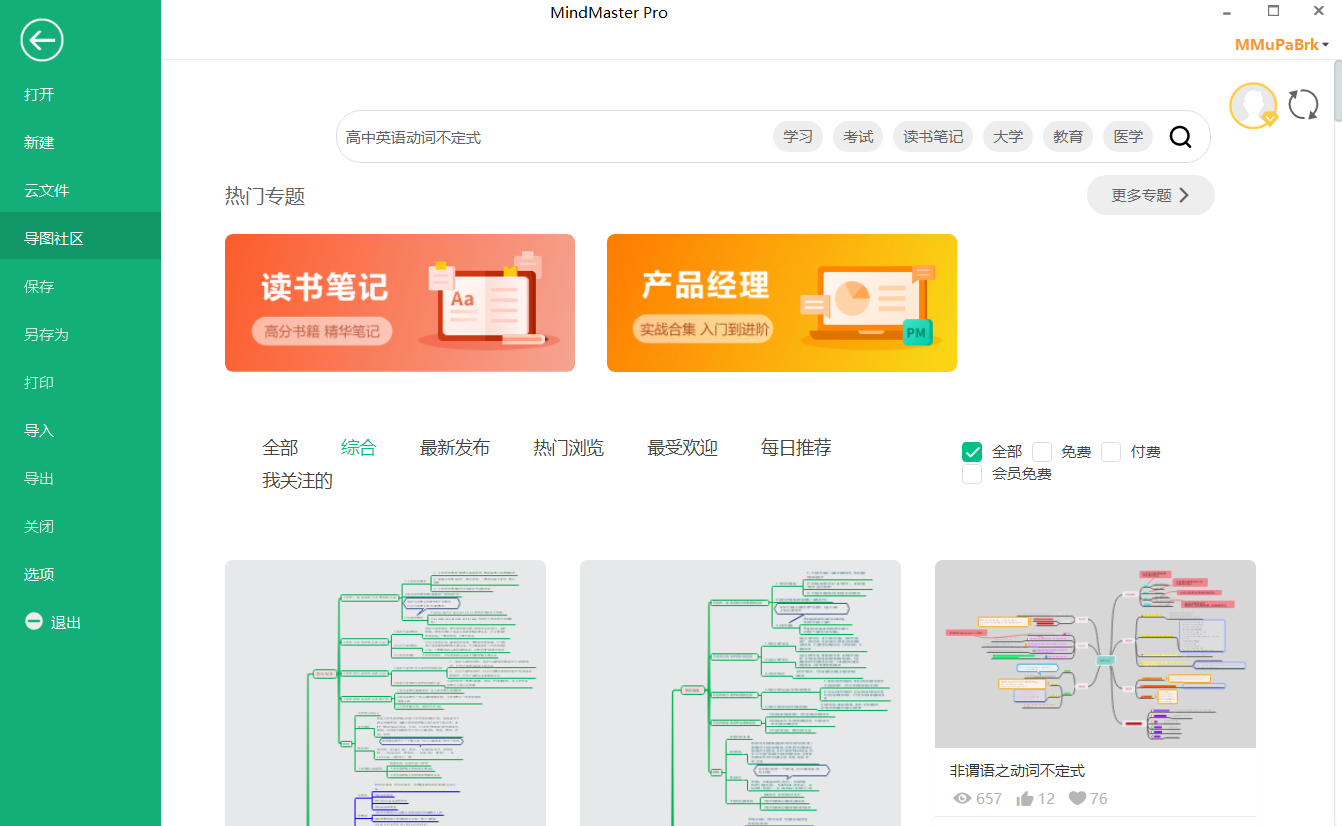Click 打印 in the sidebar
1342x826 pixels.
click(x=80, y=383)
